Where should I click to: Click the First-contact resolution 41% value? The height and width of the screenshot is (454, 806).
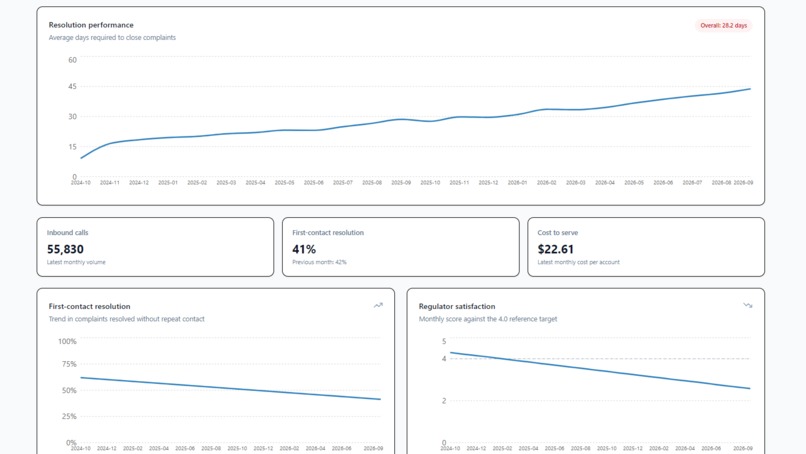[x=304, y=249]
